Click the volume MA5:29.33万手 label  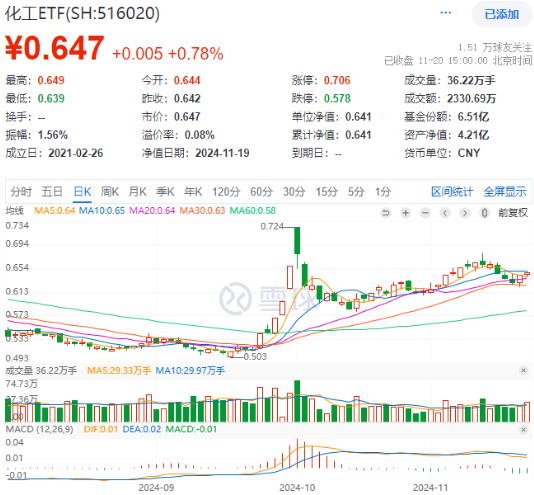(x=119, y=371)
